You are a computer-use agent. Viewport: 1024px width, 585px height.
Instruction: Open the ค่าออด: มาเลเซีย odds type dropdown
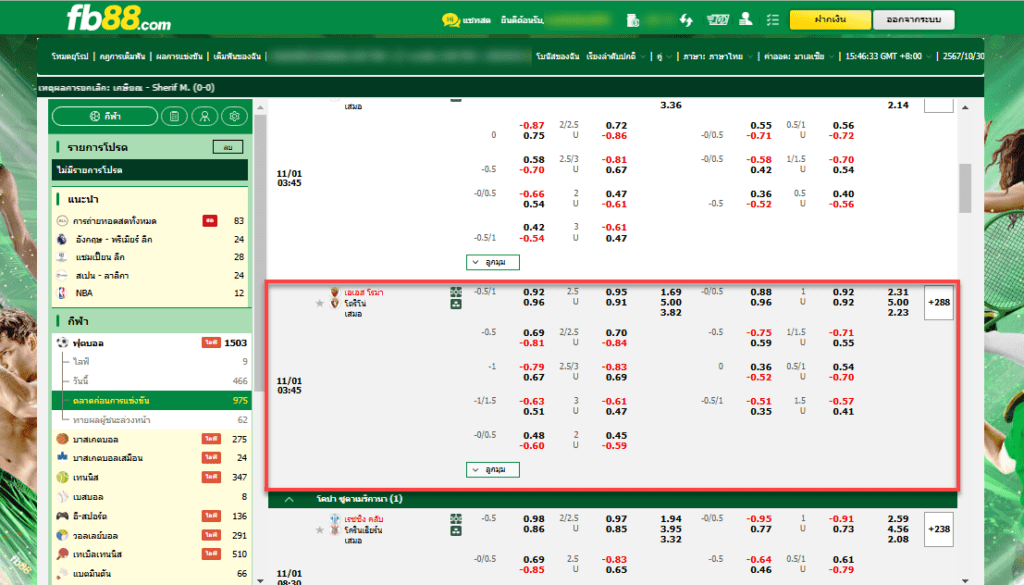(799, 57)
